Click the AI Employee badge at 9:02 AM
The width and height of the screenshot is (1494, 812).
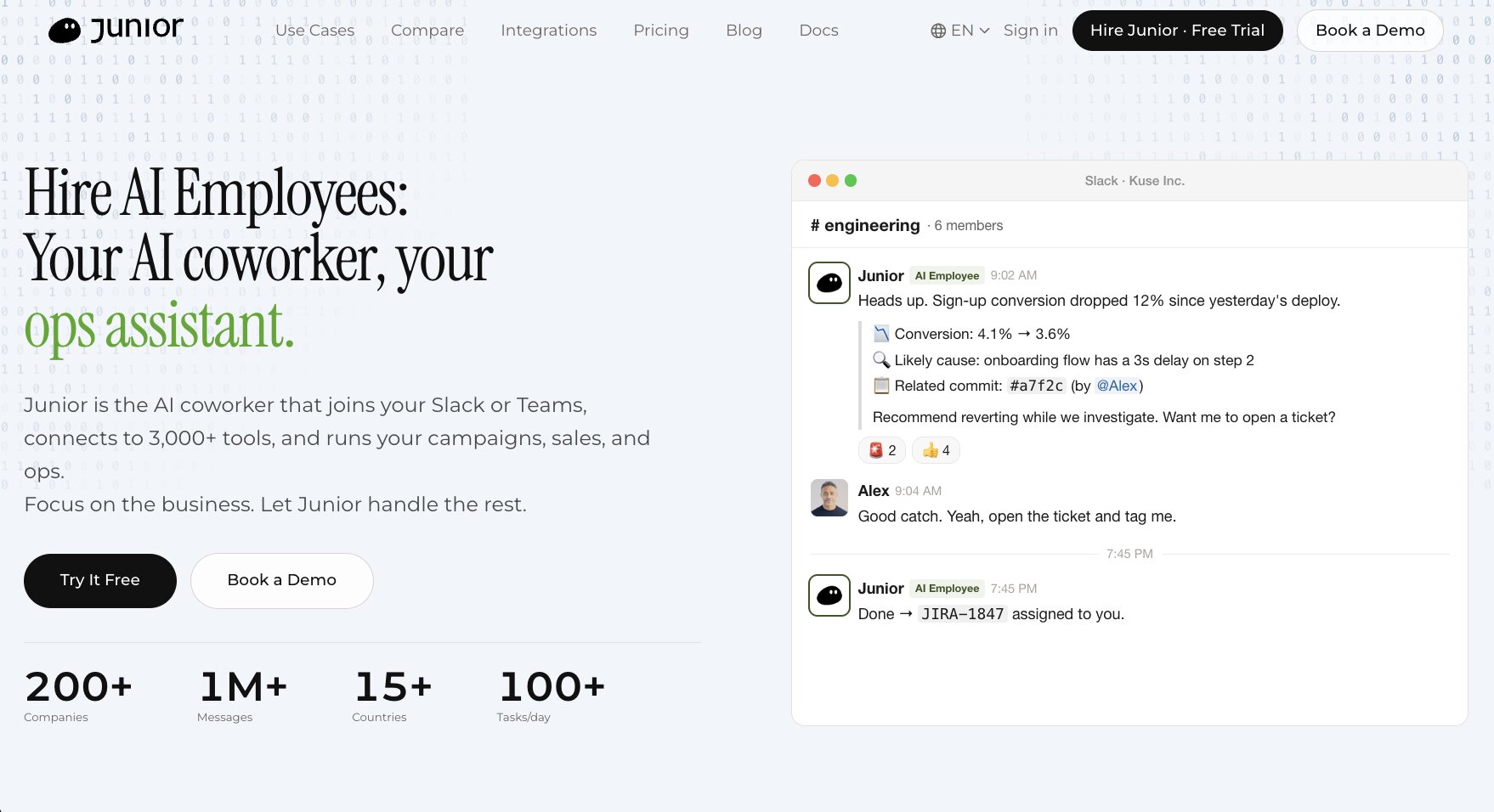coord(947,275)
